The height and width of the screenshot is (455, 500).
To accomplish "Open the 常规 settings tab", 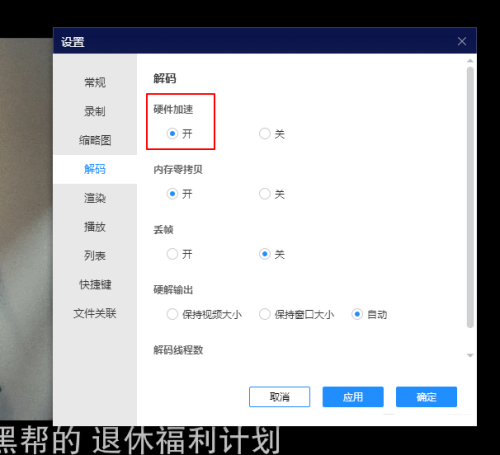I will (95, 82).
